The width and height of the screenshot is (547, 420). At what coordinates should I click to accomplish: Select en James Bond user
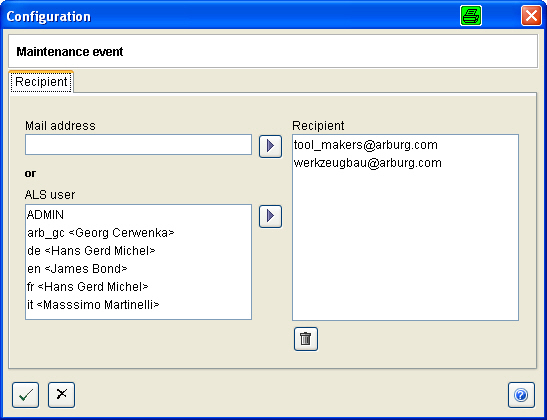point(138,269)
